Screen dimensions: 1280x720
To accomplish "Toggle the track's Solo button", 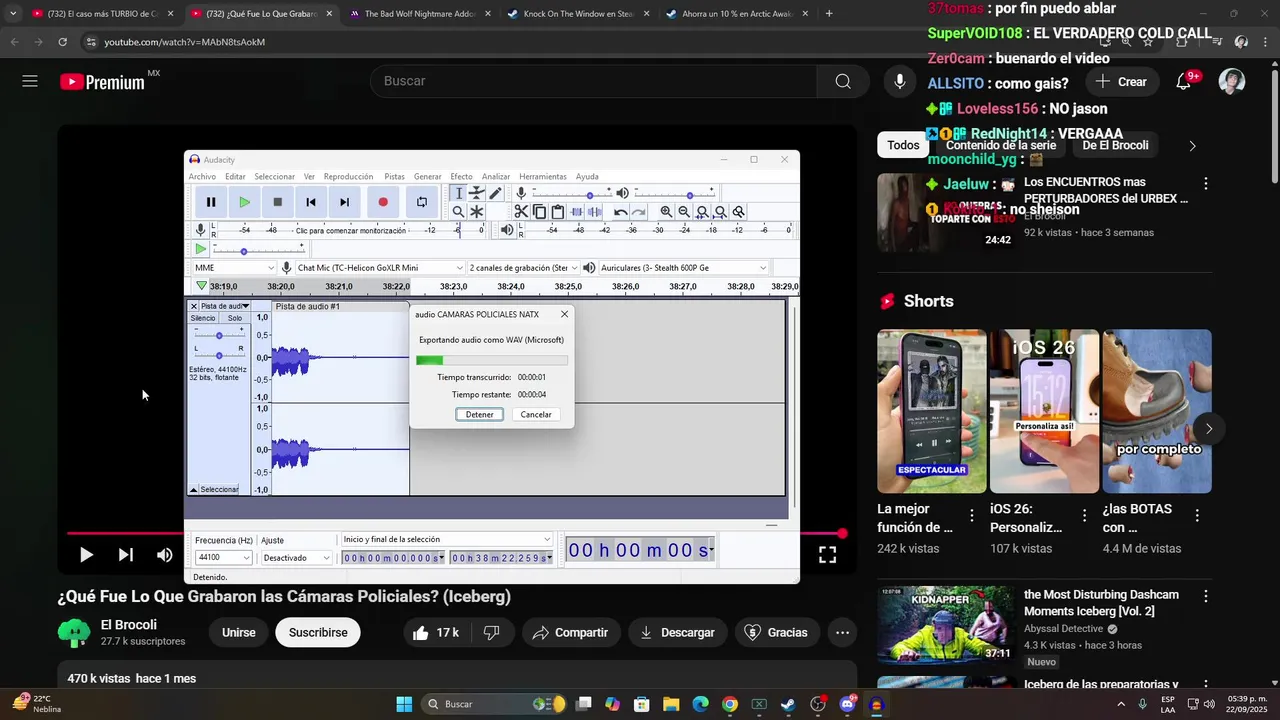I will (x=234, y=318).
